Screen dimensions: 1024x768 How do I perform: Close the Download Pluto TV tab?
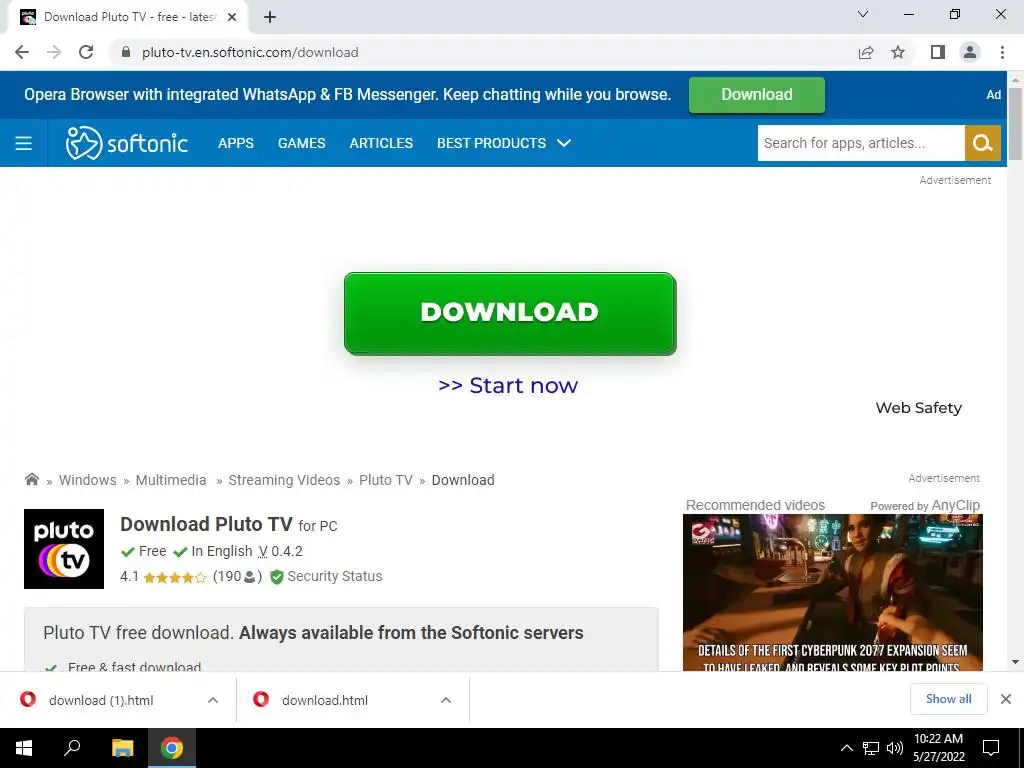pos(232,17)
